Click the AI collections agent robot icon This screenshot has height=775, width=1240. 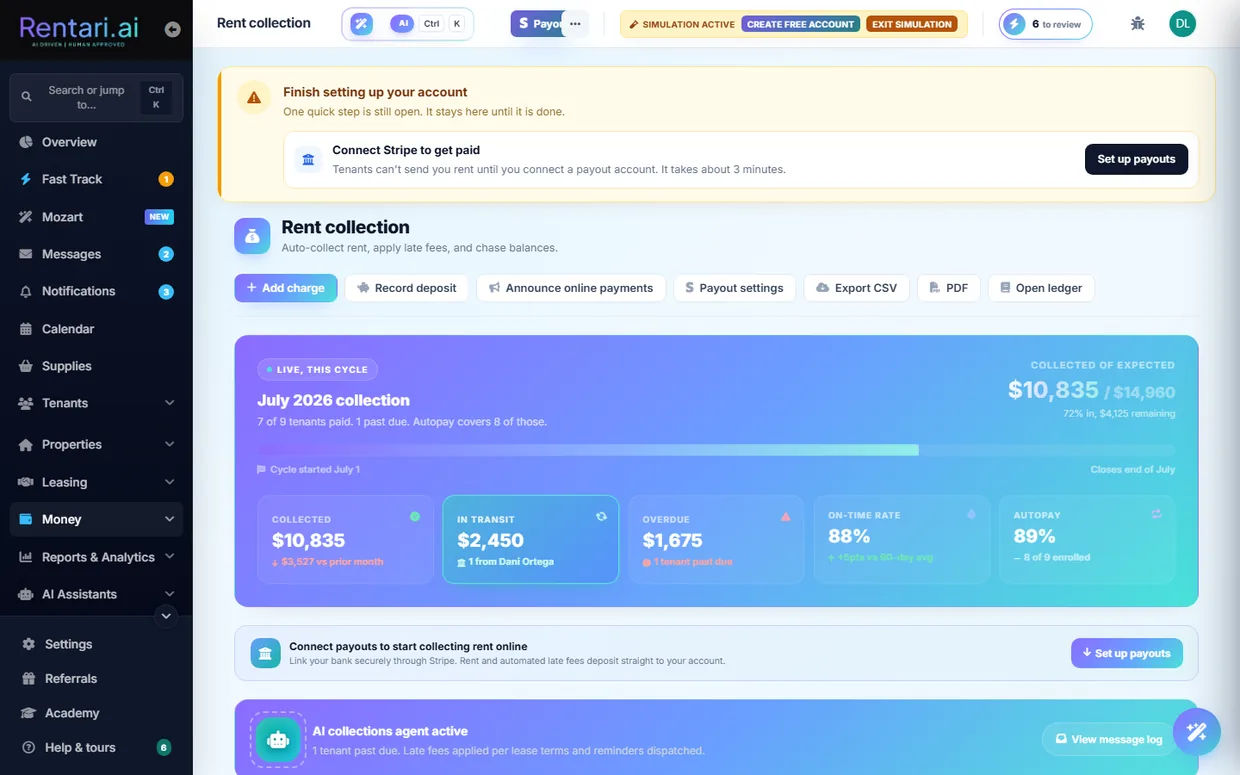[278, 740]
